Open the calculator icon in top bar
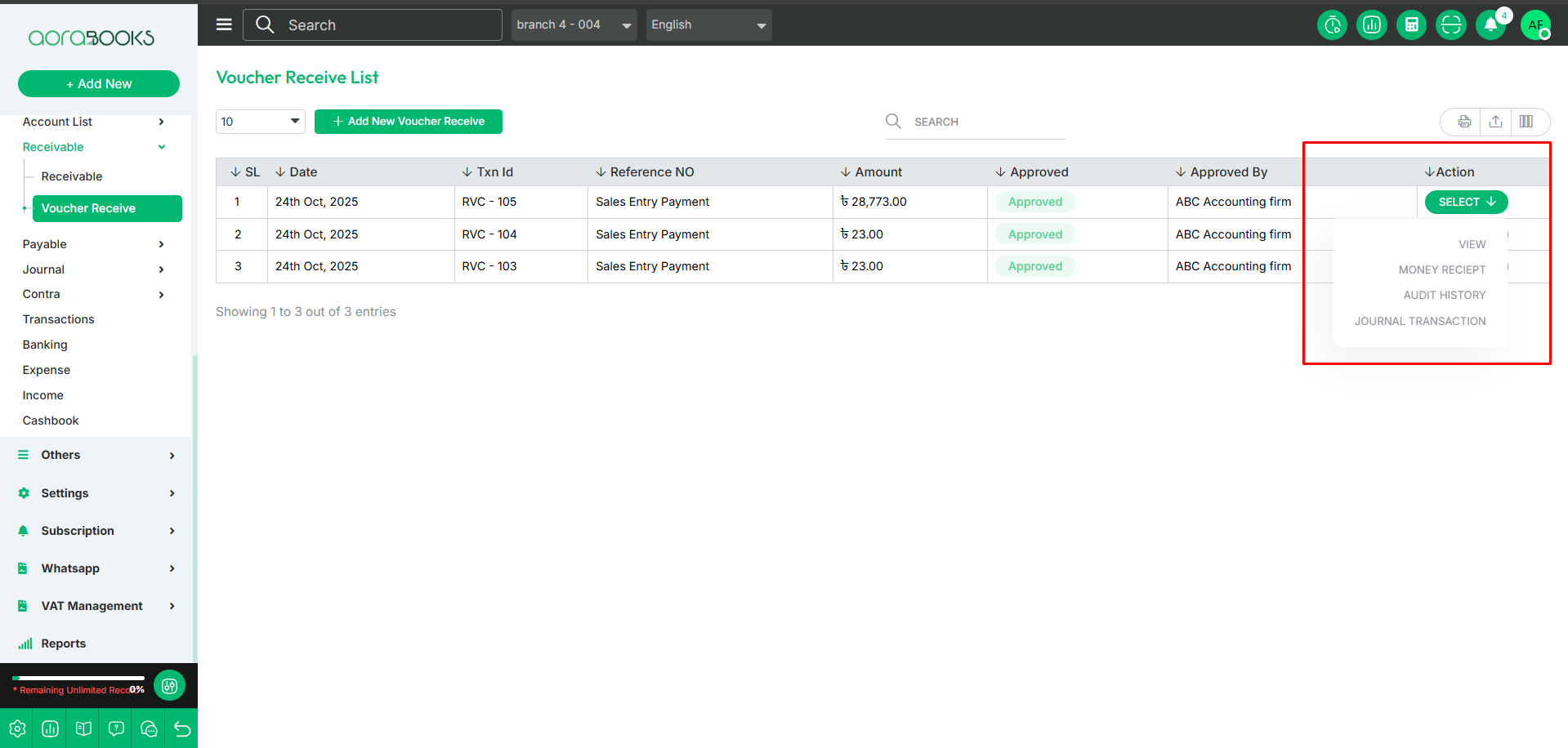Viewport: 1568px width, 748px height. pyautogui.click(x=1411, y=25)
